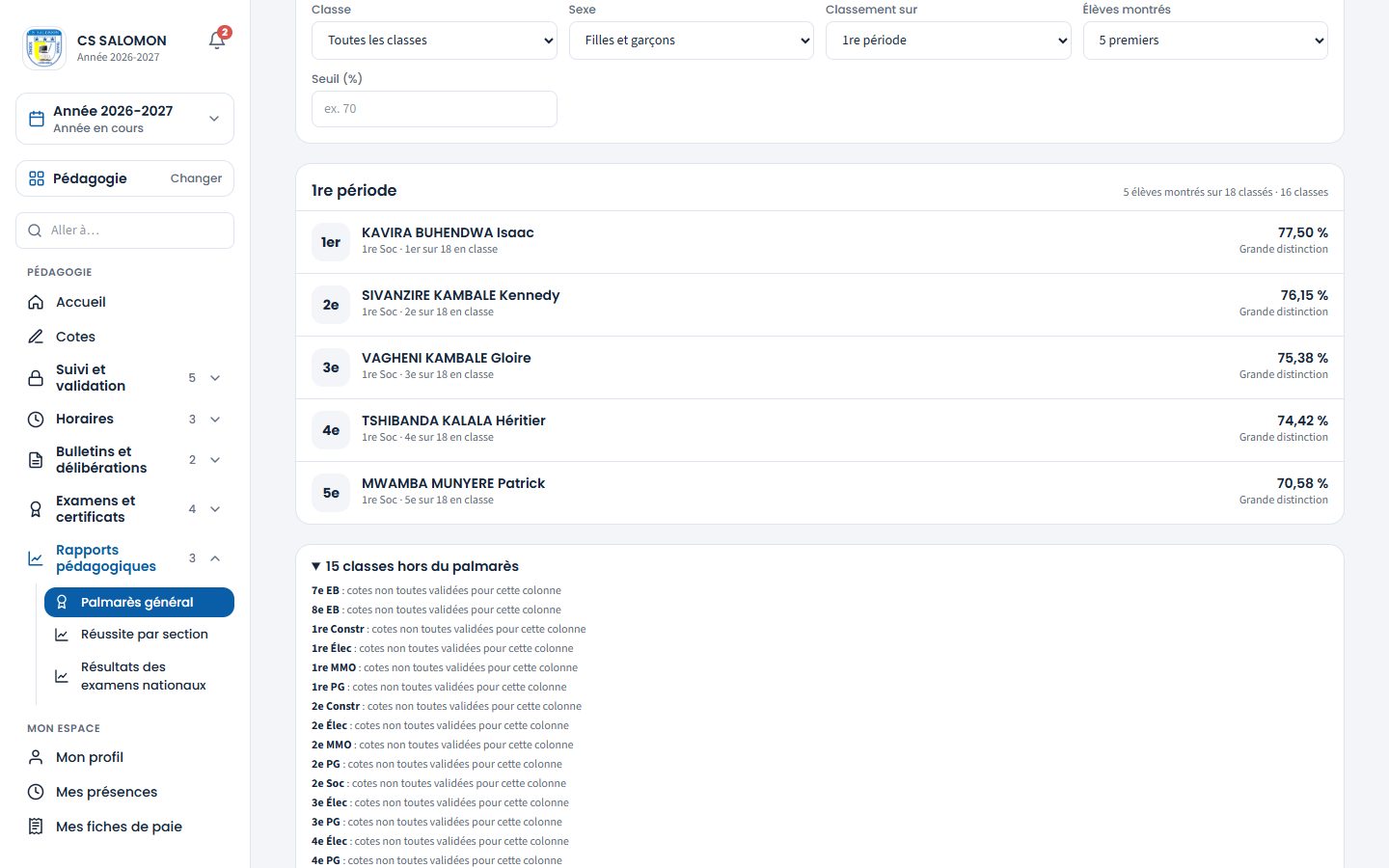This screenshot has height=868, width=1389.
Task: Click the Rapports pédagogiques chart icon
Action: (x=36, y=558)
